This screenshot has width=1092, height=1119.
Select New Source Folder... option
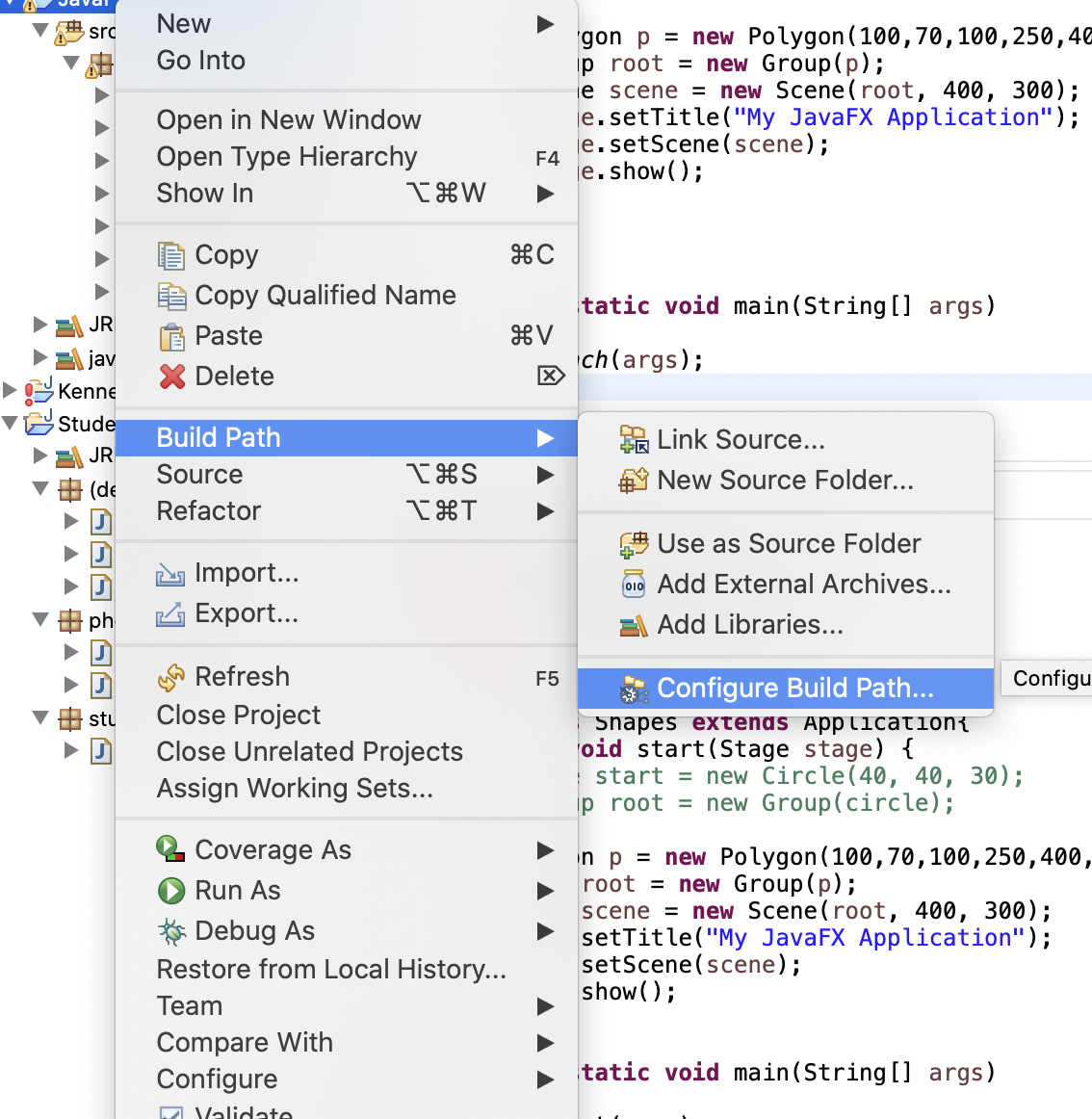click(x=786, y=481)
